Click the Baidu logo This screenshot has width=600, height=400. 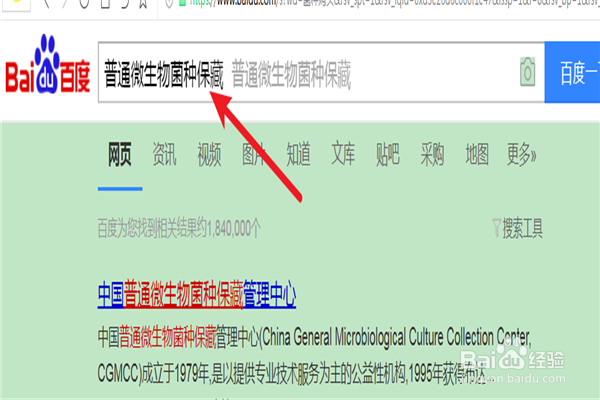click(47, 64)
